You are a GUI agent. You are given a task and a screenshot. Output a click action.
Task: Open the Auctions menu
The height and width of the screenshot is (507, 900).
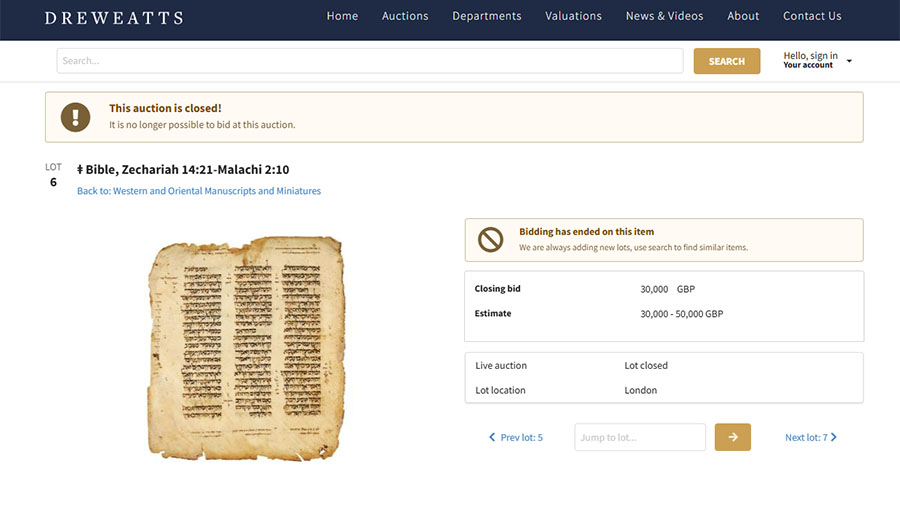pyautogui.click(x=405, y=16)
